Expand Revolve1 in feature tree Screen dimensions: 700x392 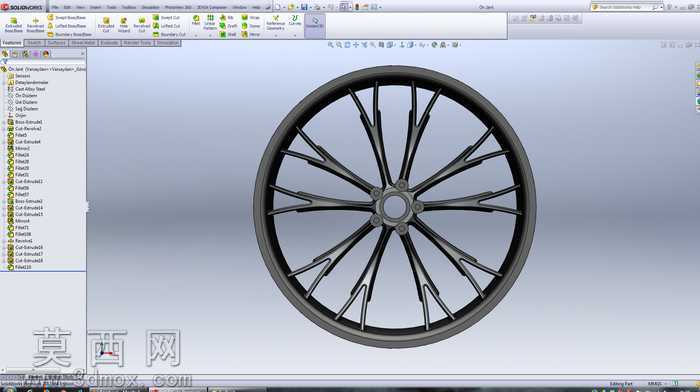point(4,241)
